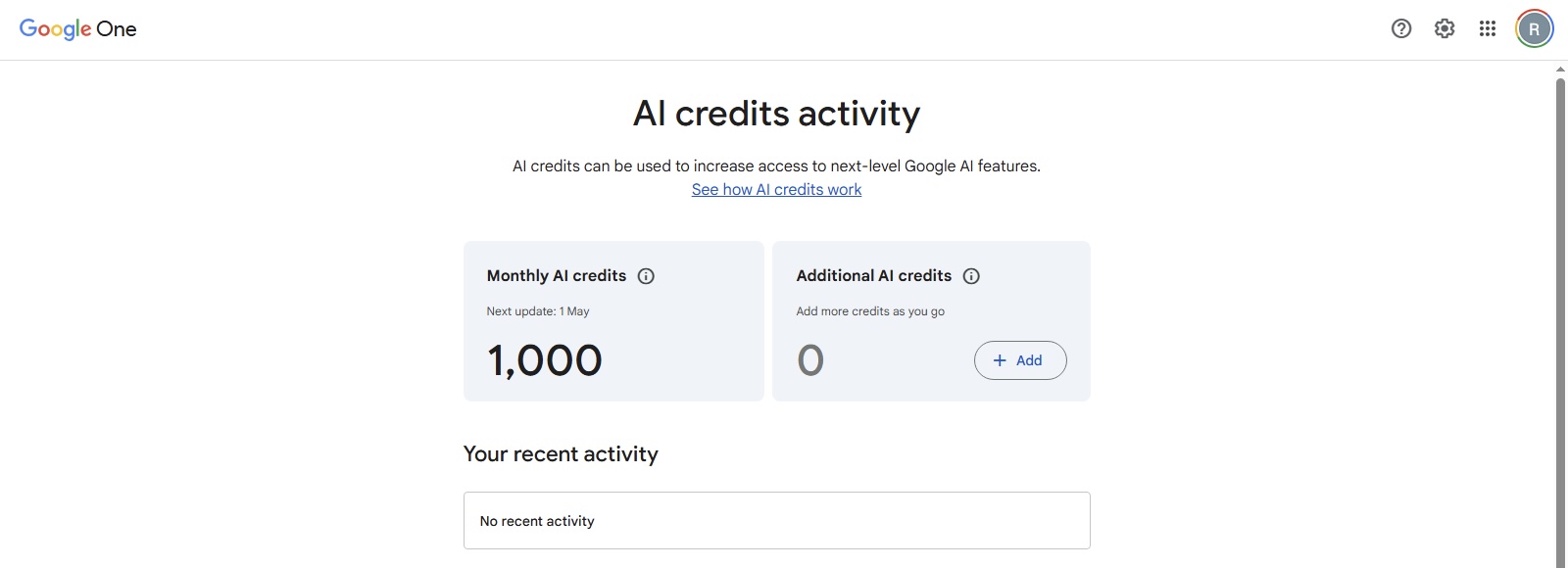Click the account avatar with letter R
This screenshot has width=1568, height=568.
(1534, 28)
